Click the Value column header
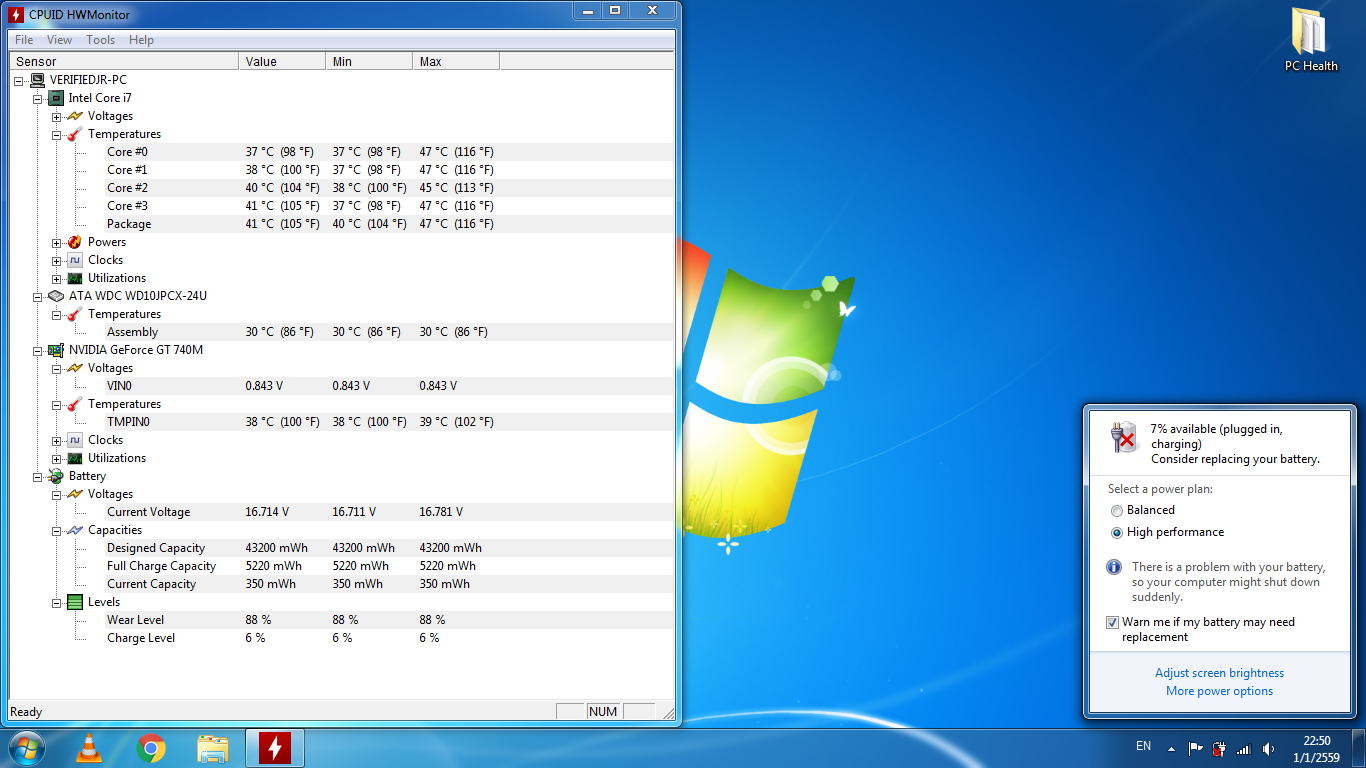This screenshot has width=1366, height=768. (282, 61)
